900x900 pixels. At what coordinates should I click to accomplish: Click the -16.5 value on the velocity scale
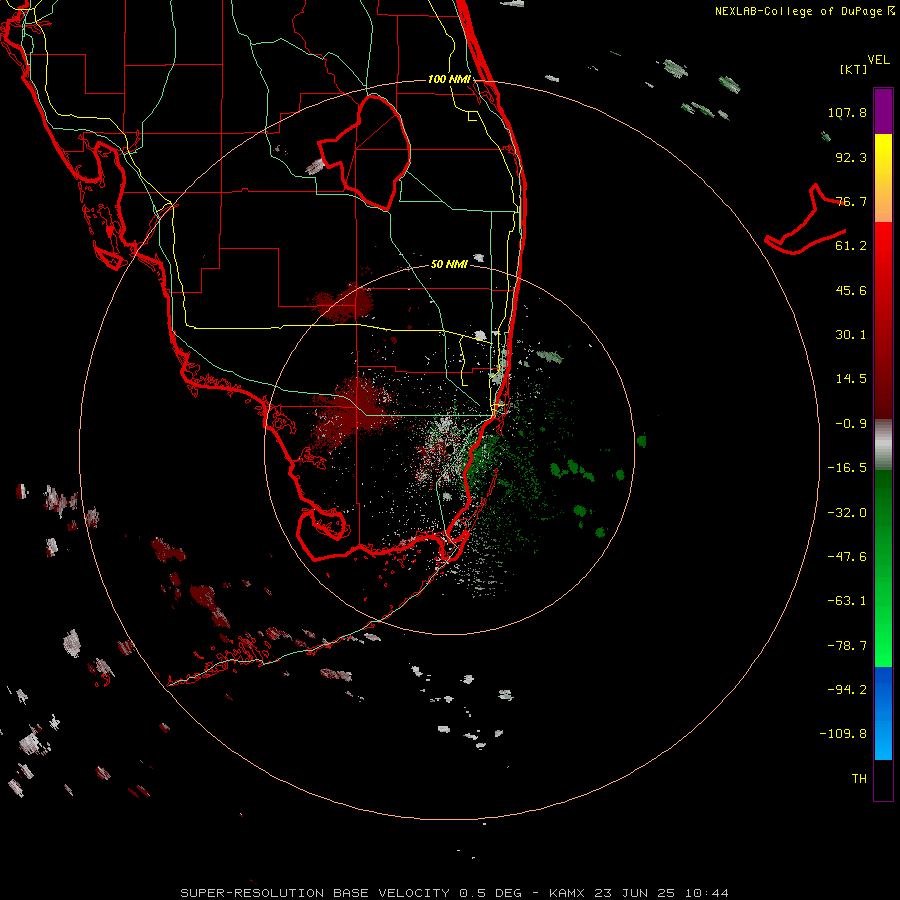click(847, 468)
